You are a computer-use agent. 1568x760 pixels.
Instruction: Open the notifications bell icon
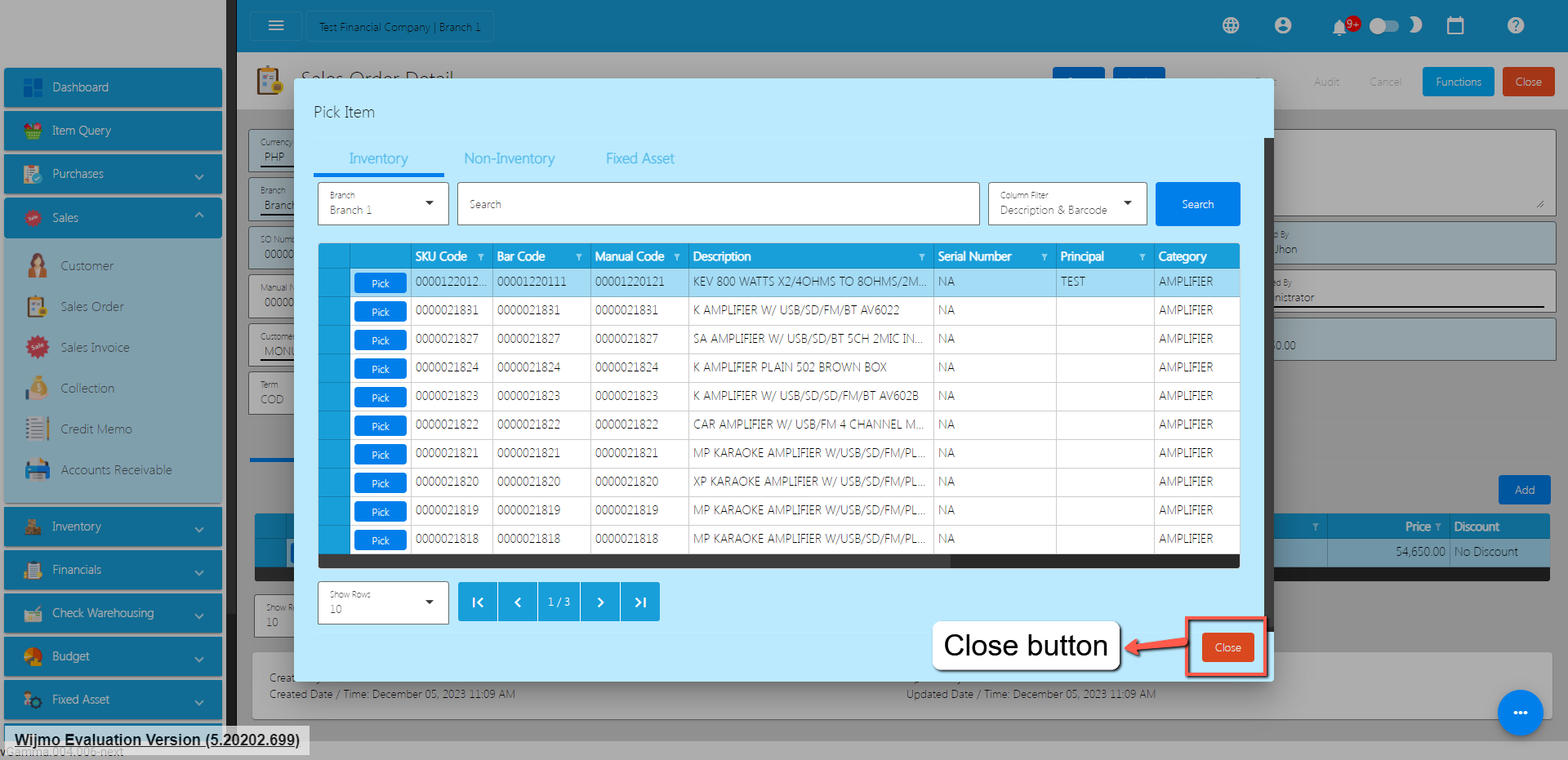pos(1339,28)
